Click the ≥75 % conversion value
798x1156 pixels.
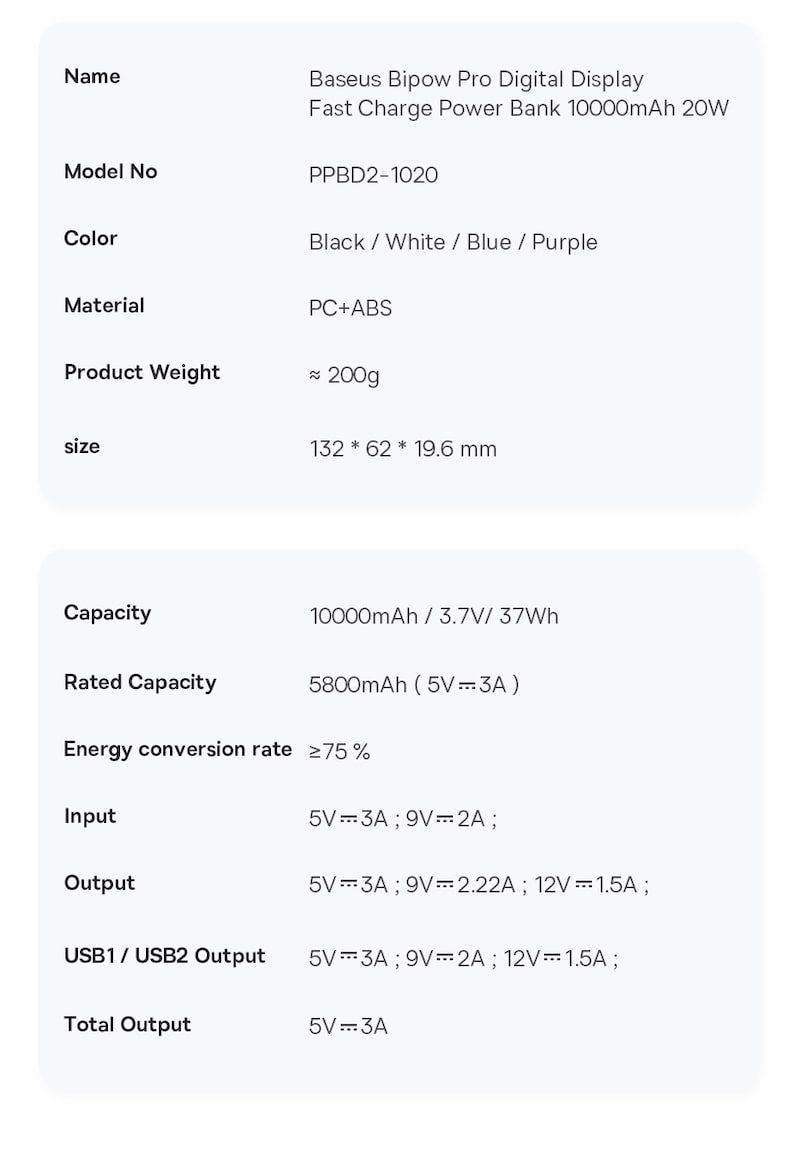[x=339, y=751]
